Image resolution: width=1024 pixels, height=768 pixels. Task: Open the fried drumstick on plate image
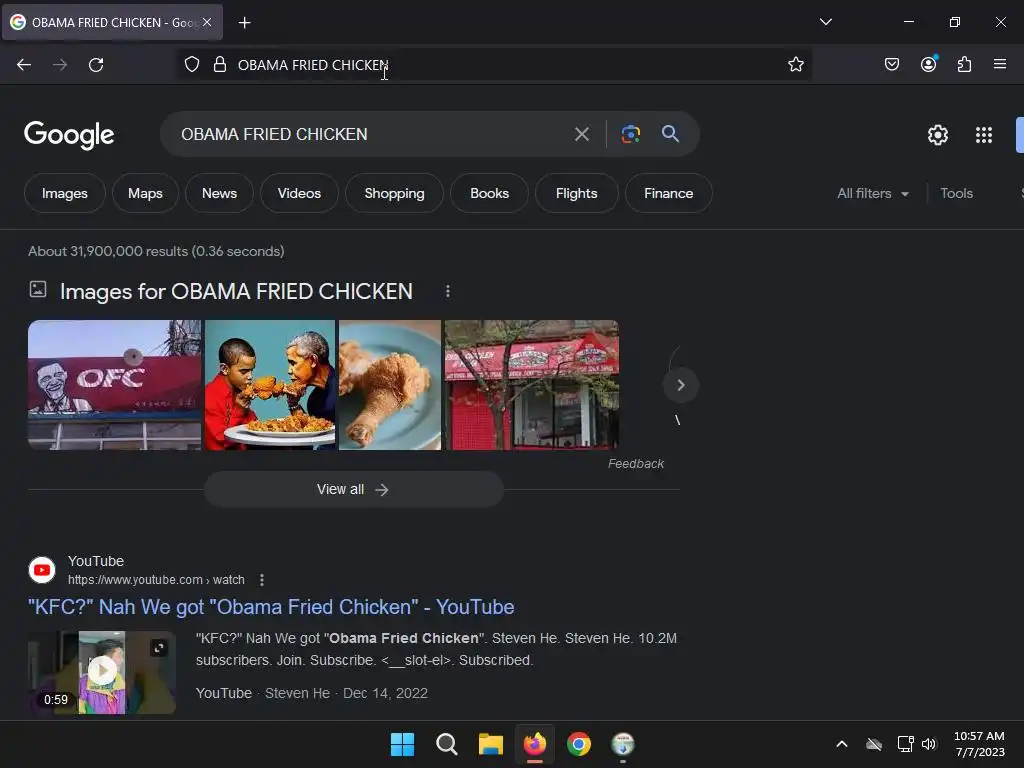390,385
